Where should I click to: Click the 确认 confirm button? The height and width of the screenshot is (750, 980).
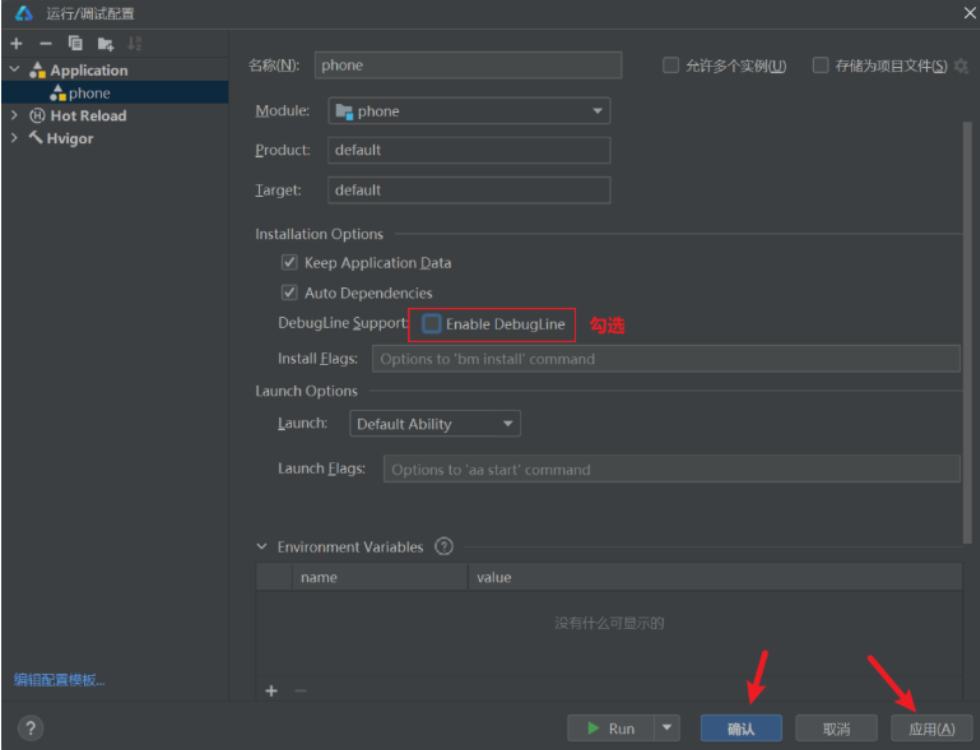(741, 728)
